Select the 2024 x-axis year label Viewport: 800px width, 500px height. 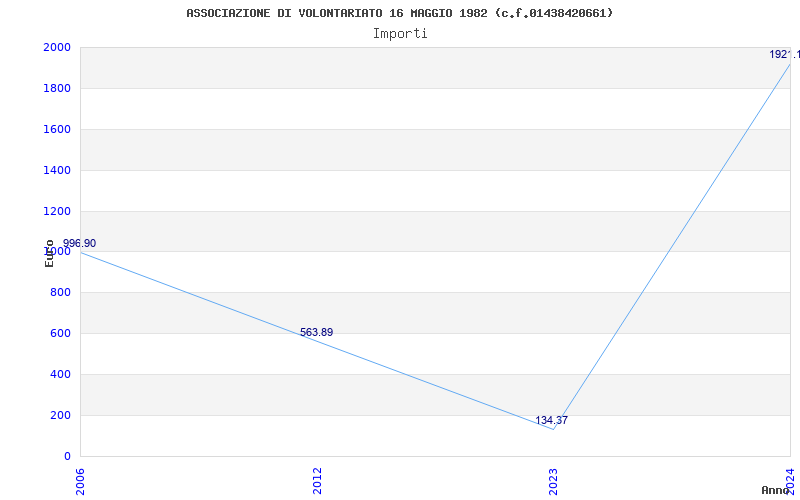790,481
